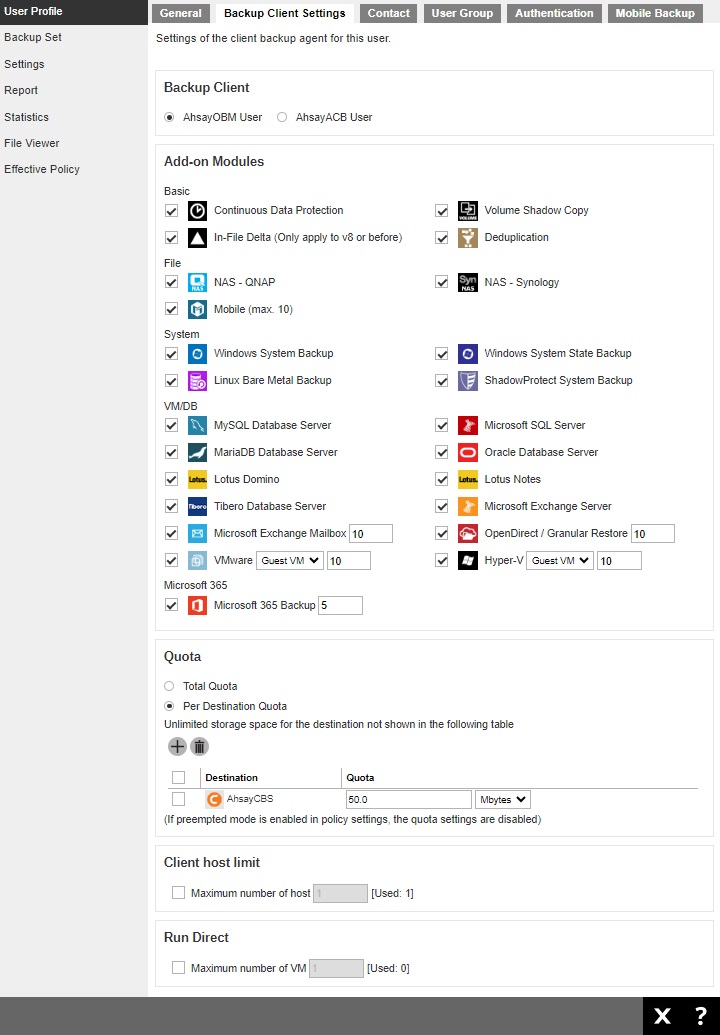Click the Microsoft 365 Backup Office icon
Screen dimensions: 720x1035
(x=197, y=605)
